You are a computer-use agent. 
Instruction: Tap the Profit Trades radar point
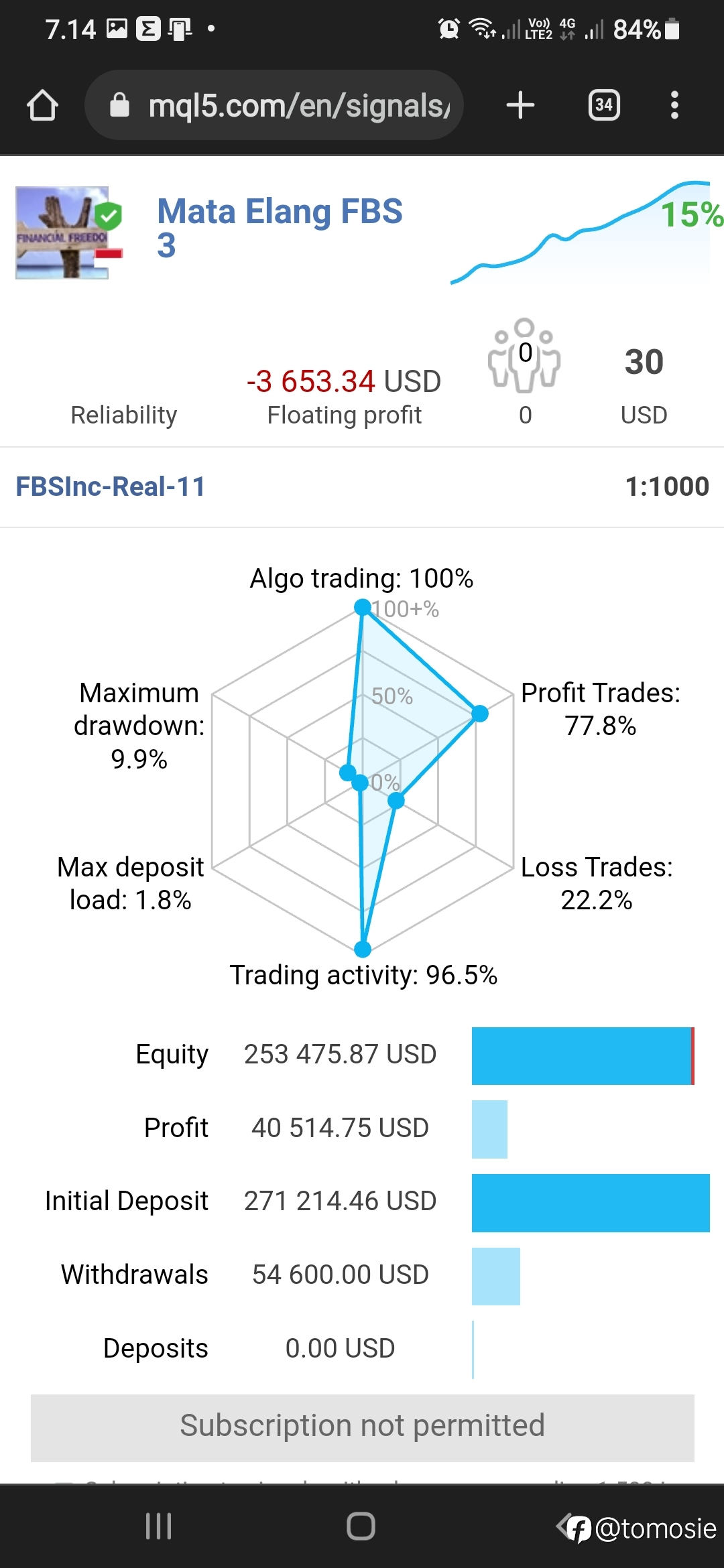pos(480,714)
